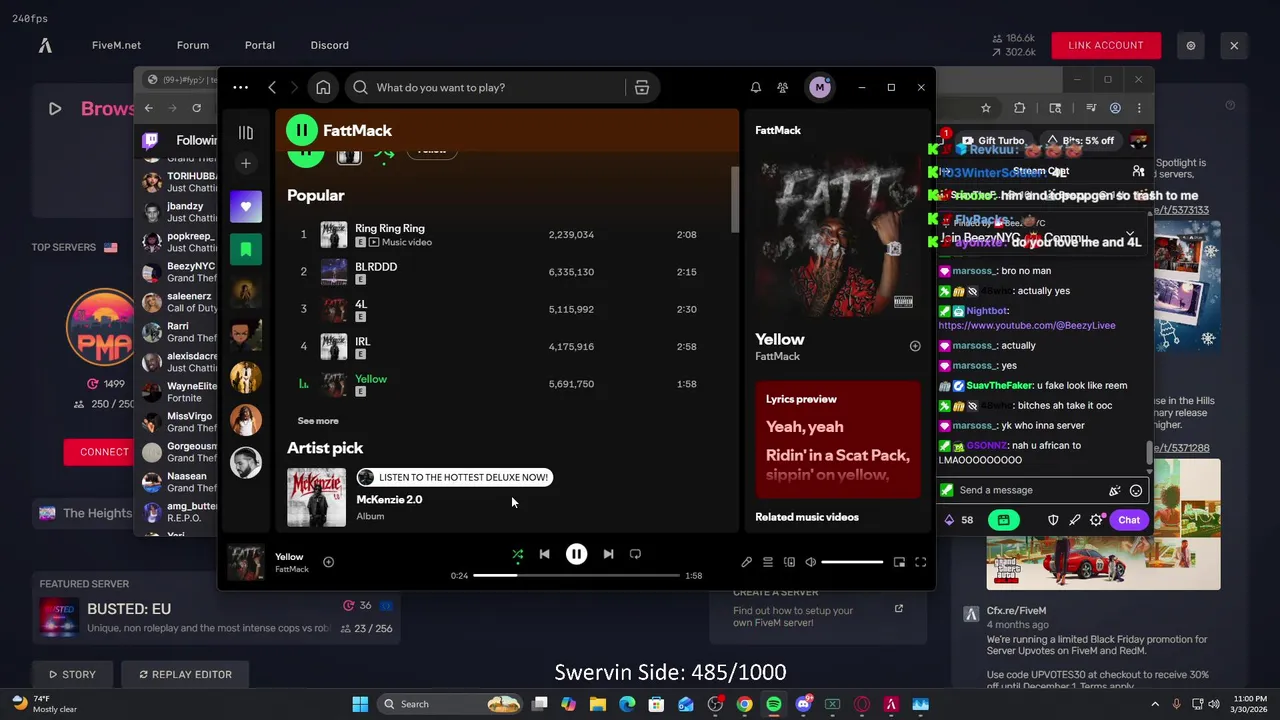Skip to next track
This screenshot has height=720, width=1280.
[608, 554]
